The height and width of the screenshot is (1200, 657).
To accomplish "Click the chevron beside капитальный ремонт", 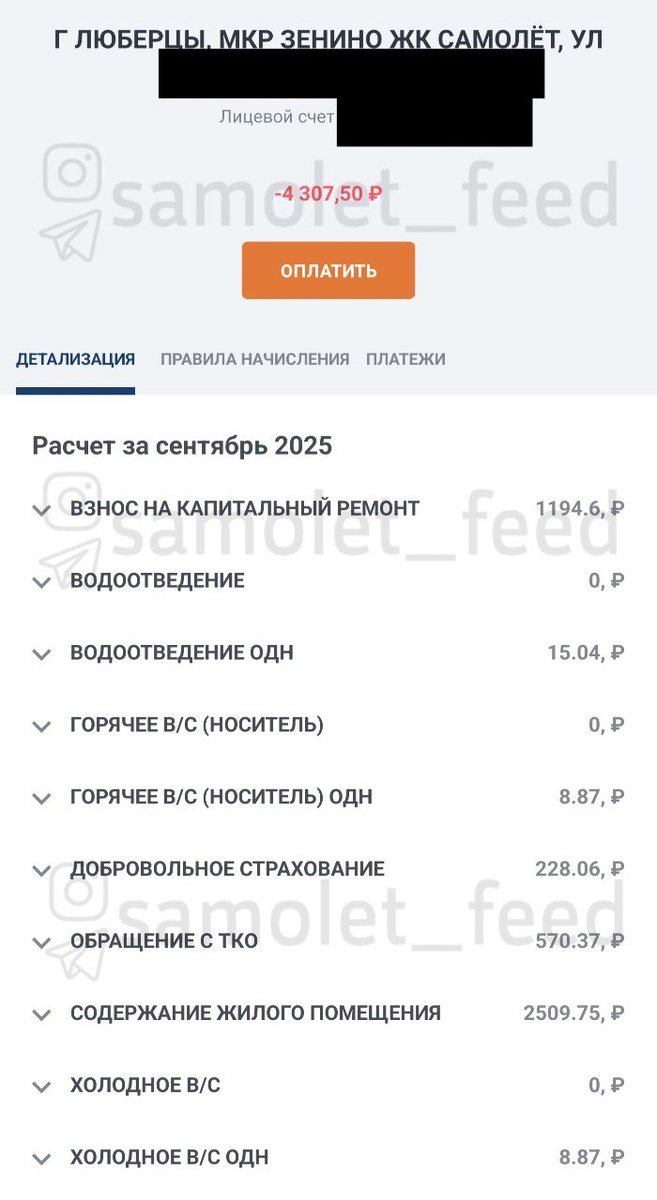I will click(41, 510).
